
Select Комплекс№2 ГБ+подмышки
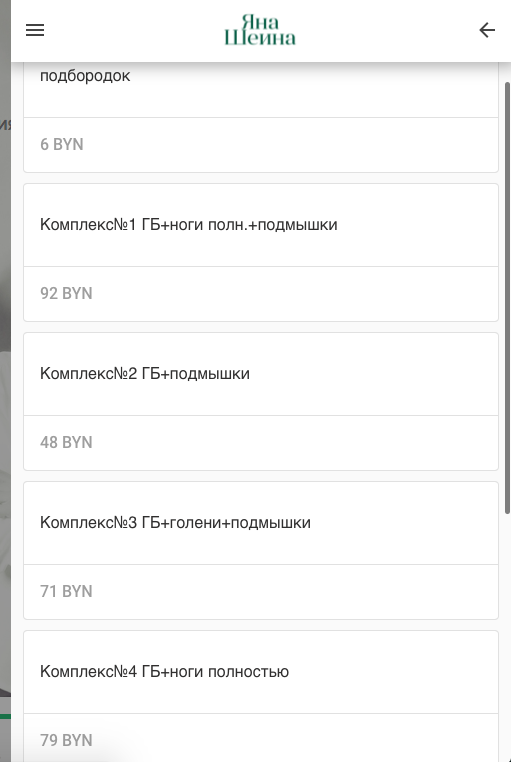(145, 374)
